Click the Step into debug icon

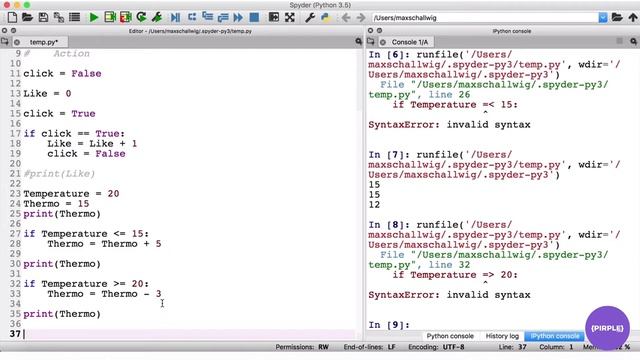point(207,17)
